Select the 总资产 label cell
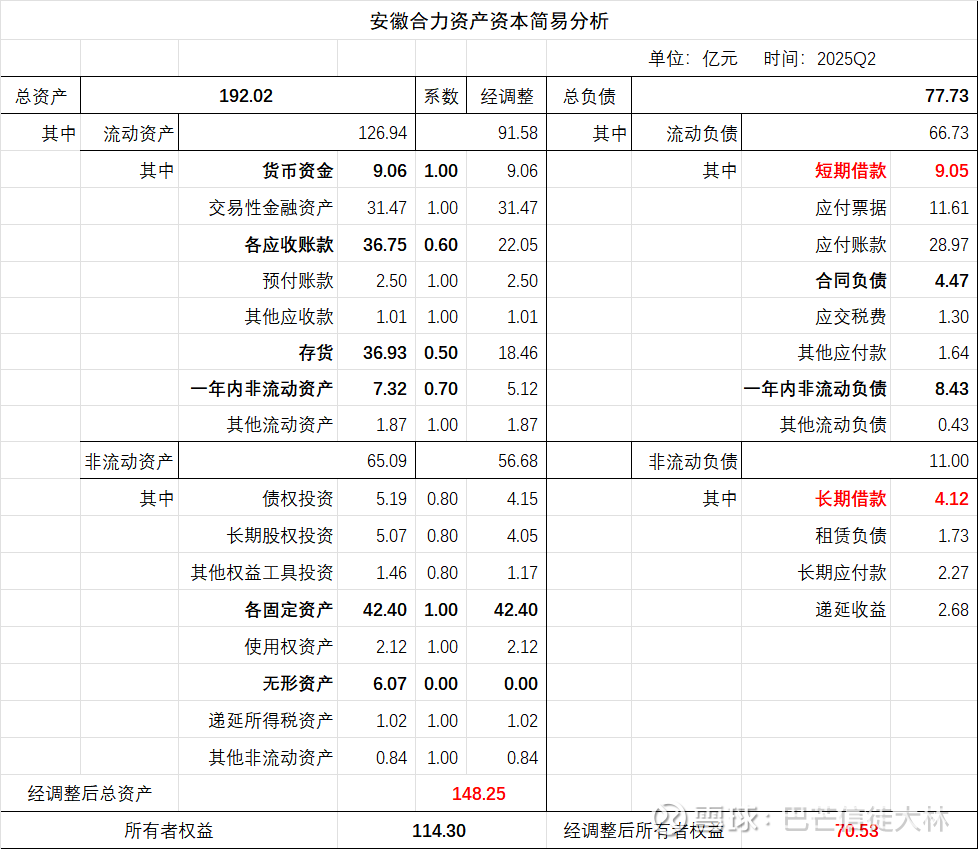 click(41, 96)
